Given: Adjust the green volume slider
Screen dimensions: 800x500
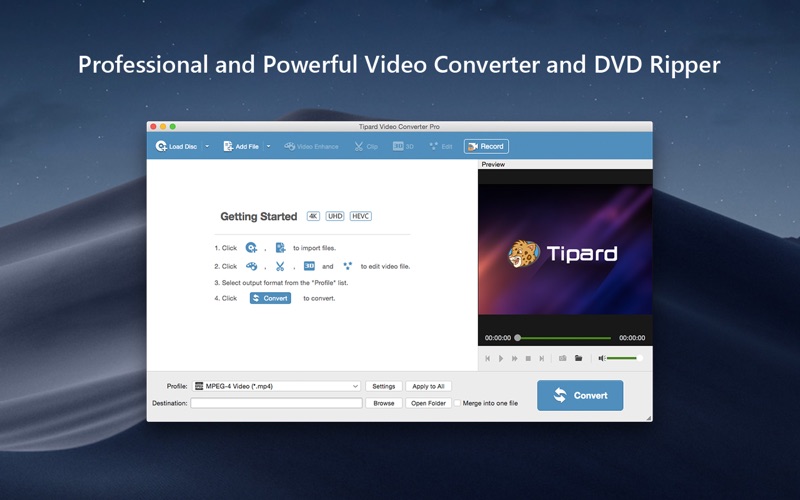Looking at the screenshot, I should click(x=624, y=358).
